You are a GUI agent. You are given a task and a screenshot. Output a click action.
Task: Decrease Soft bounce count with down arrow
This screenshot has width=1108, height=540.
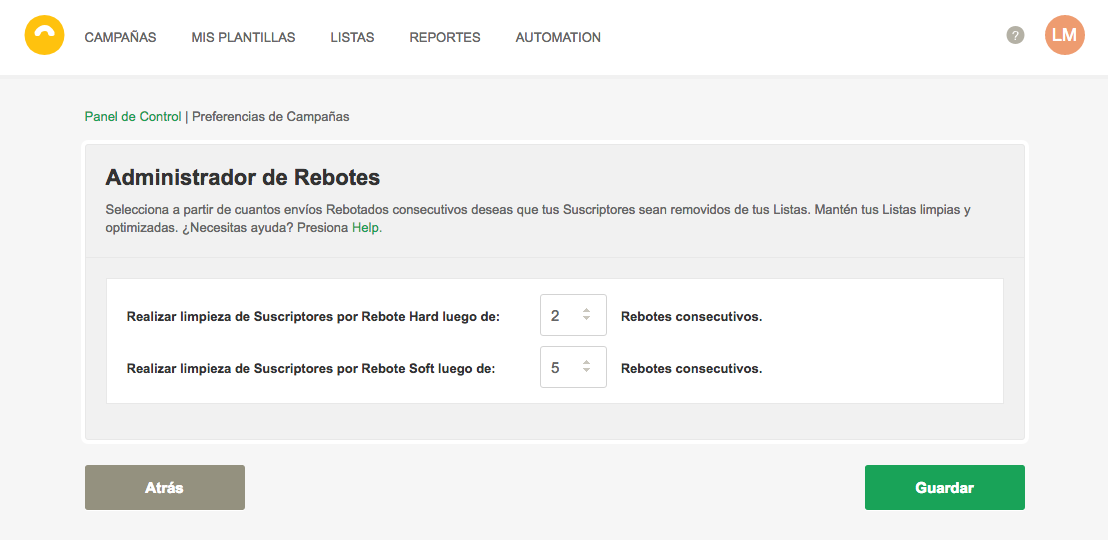click(586, 372)
